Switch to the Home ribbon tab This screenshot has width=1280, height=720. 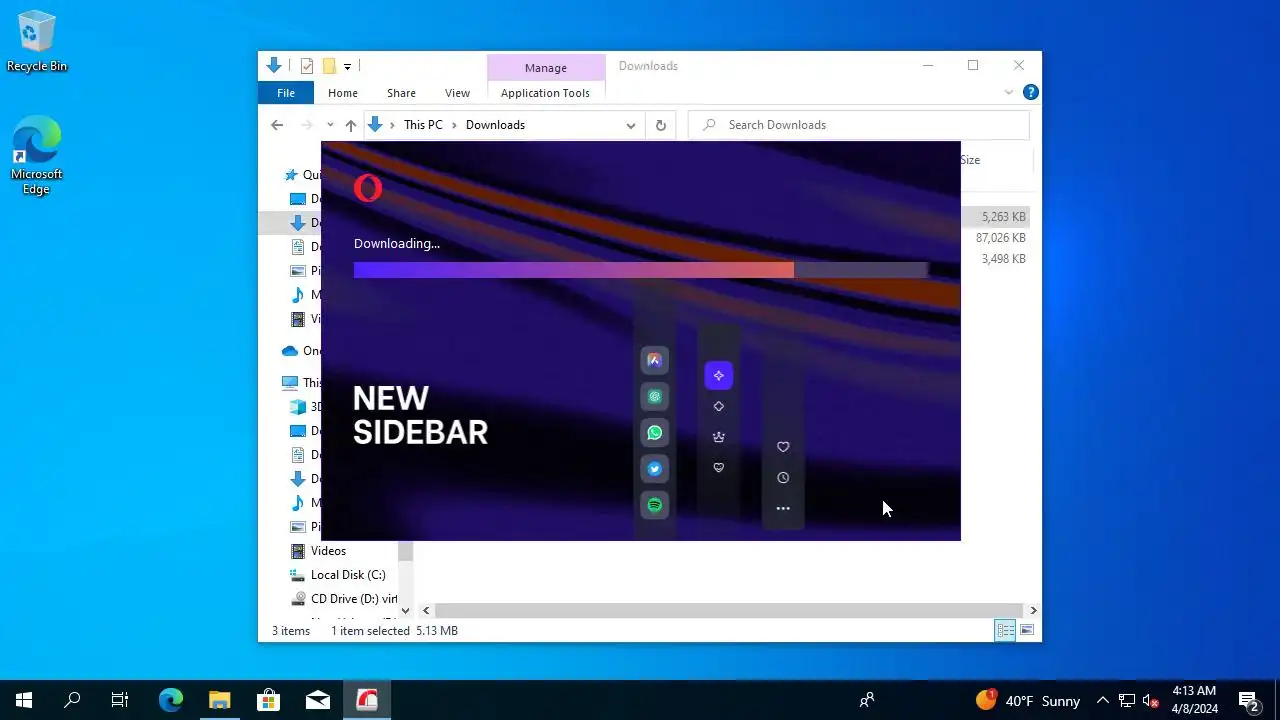click(343, 93)
